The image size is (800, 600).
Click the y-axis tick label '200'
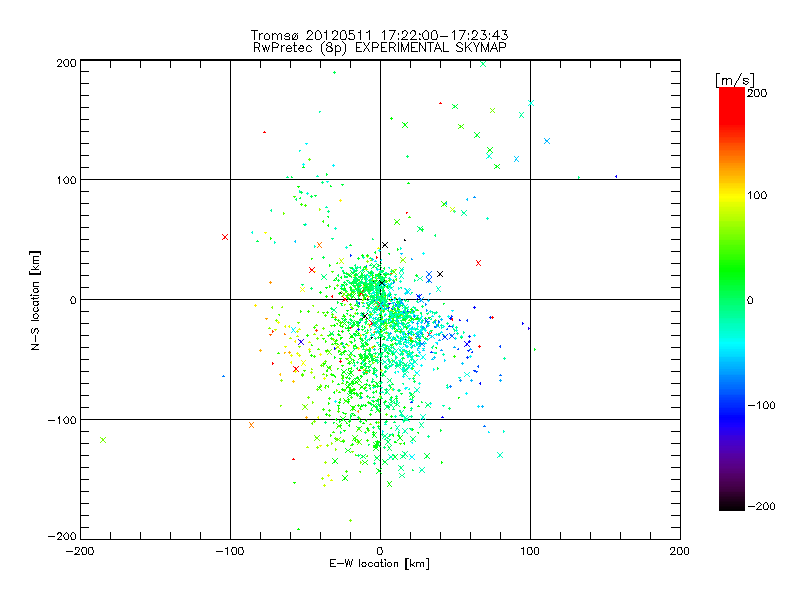click(66, 63)
